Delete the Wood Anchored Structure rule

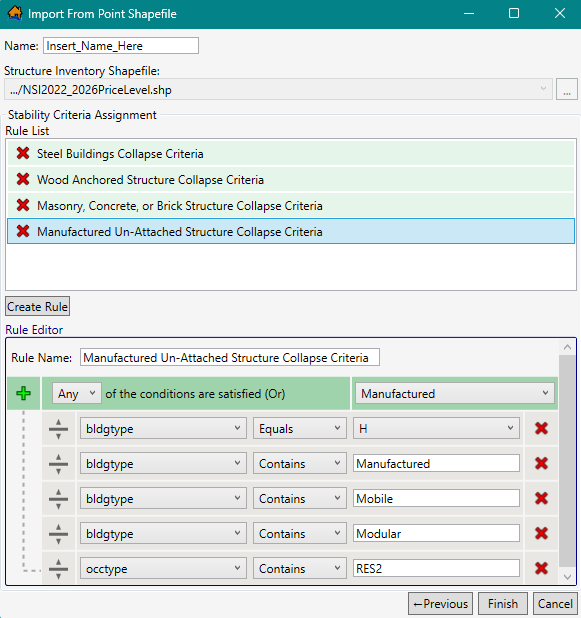tap(23, 179)
